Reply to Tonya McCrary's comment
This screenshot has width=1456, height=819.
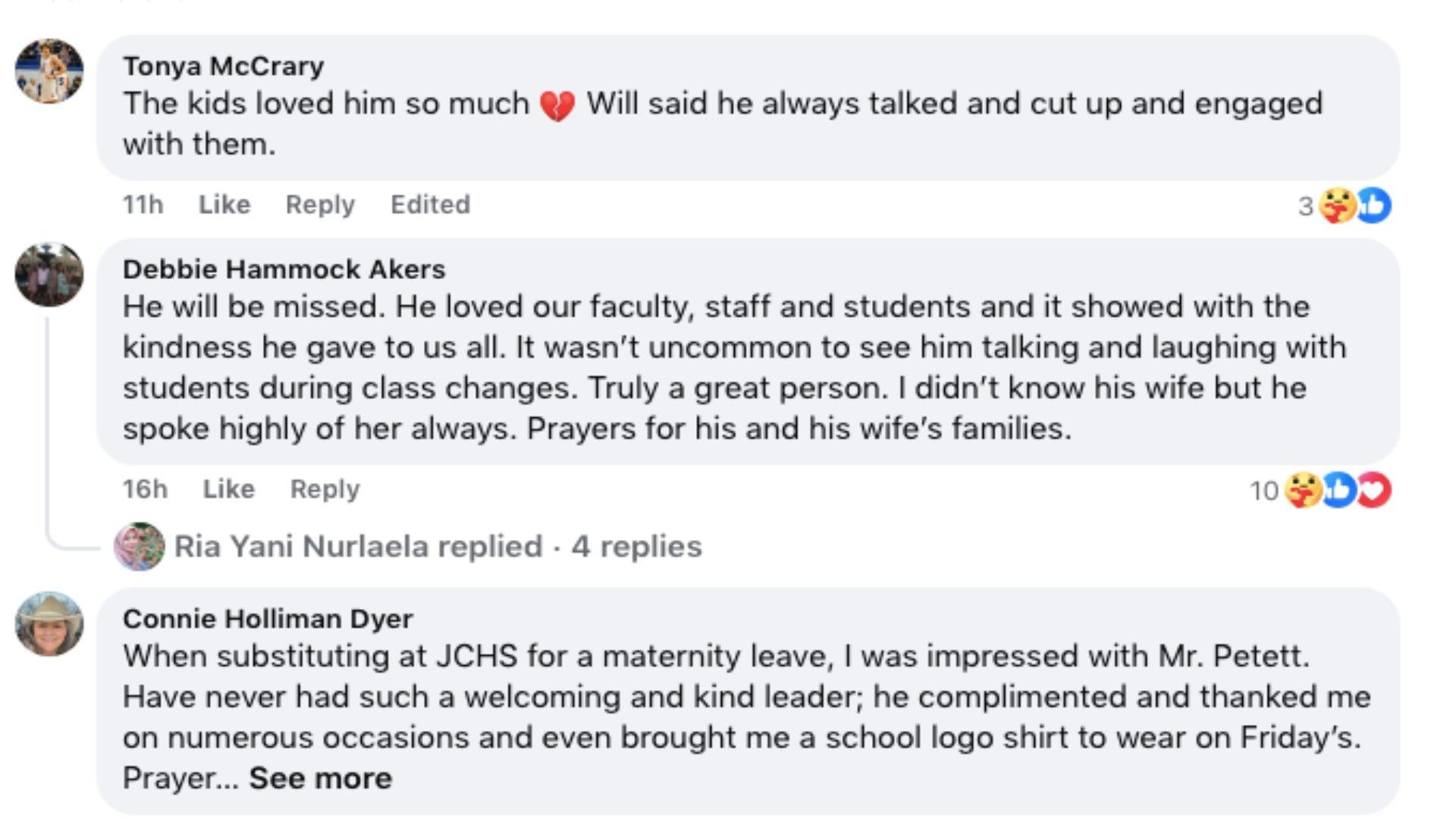click(320, 205)
